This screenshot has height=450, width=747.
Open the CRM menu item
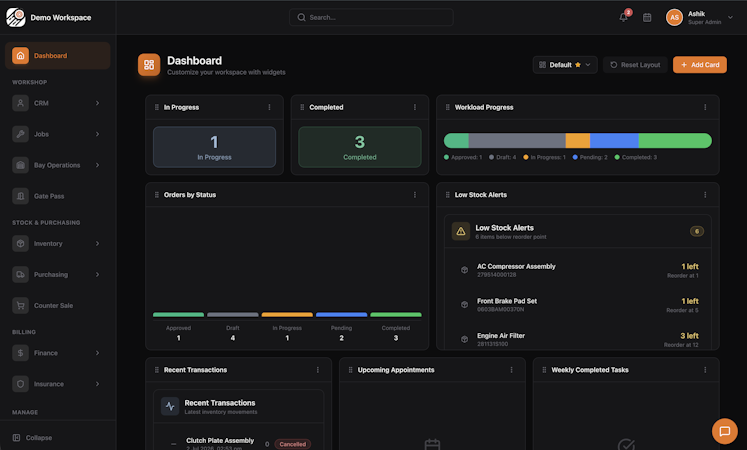point(58,103)
